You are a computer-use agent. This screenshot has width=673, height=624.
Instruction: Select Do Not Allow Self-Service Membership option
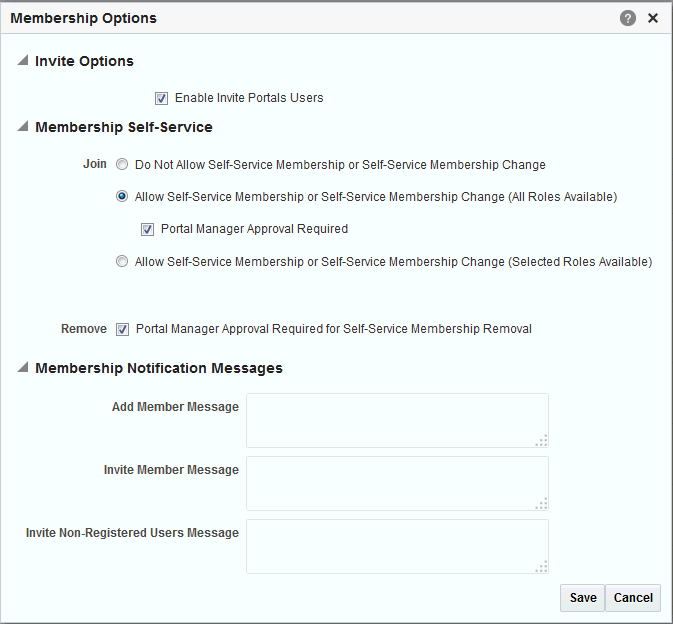pos(122,164)
